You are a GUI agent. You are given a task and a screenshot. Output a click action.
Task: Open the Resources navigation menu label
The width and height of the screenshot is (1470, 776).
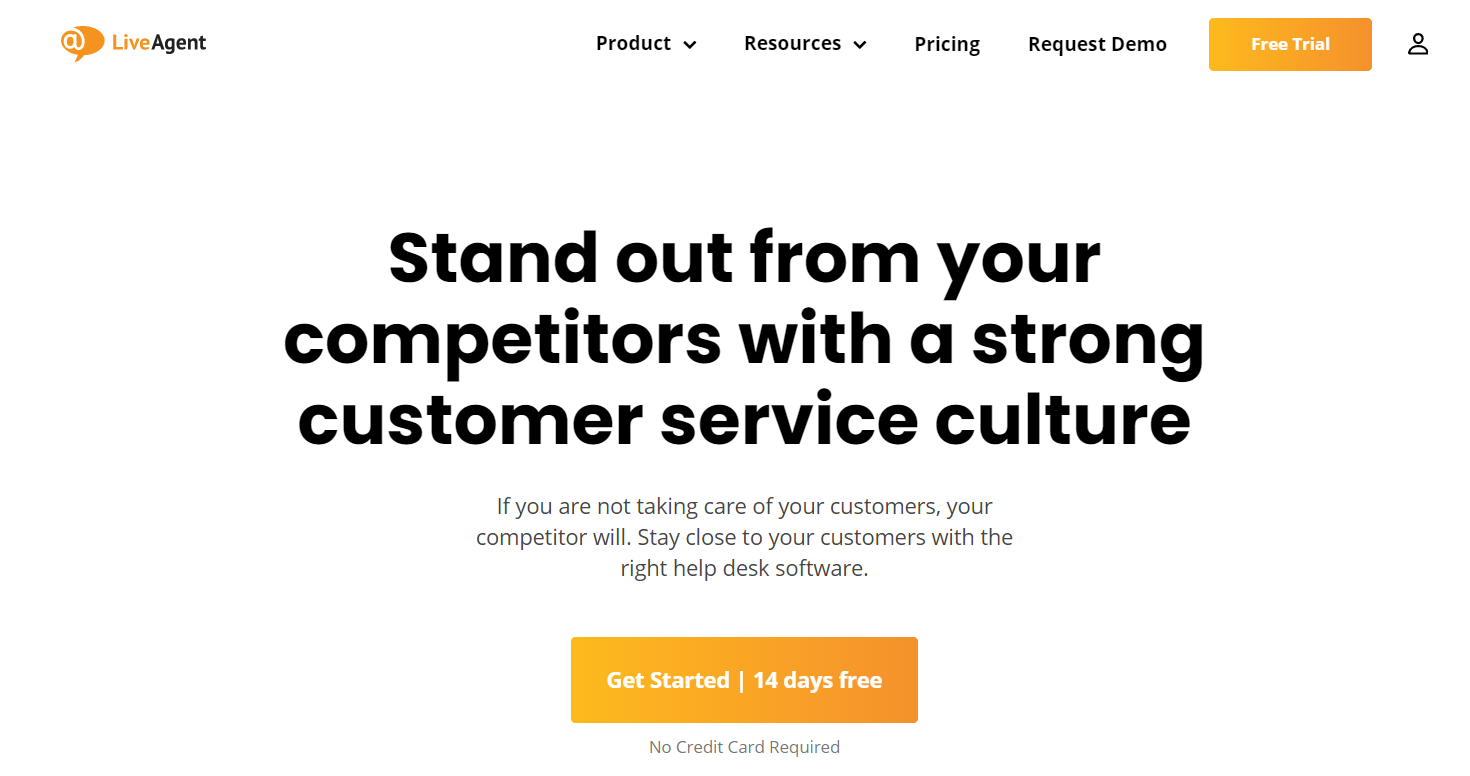(792, 44)
